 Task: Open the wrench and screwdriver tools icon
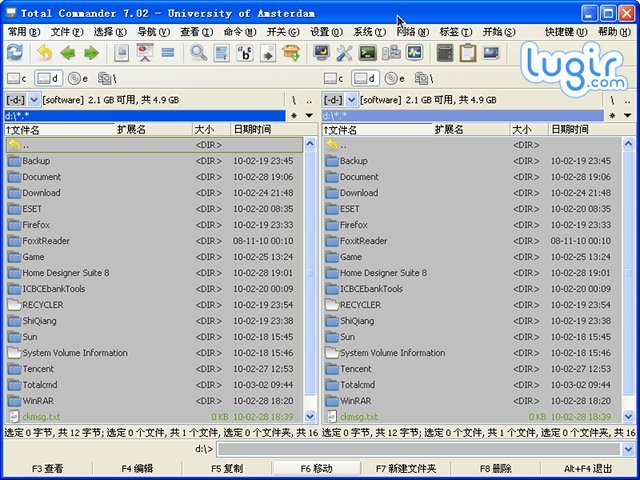click(344, 53)
